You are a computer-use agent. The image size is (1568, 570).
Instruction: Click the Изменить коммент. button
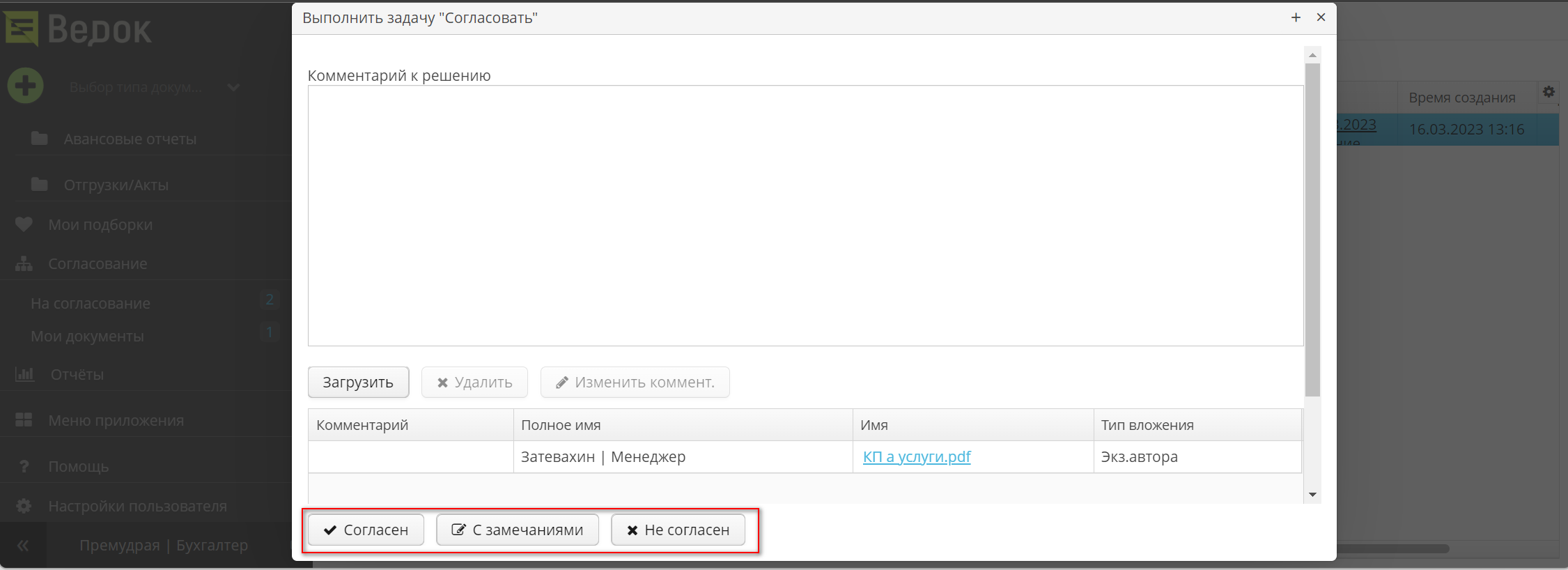(x=635, y=382)
